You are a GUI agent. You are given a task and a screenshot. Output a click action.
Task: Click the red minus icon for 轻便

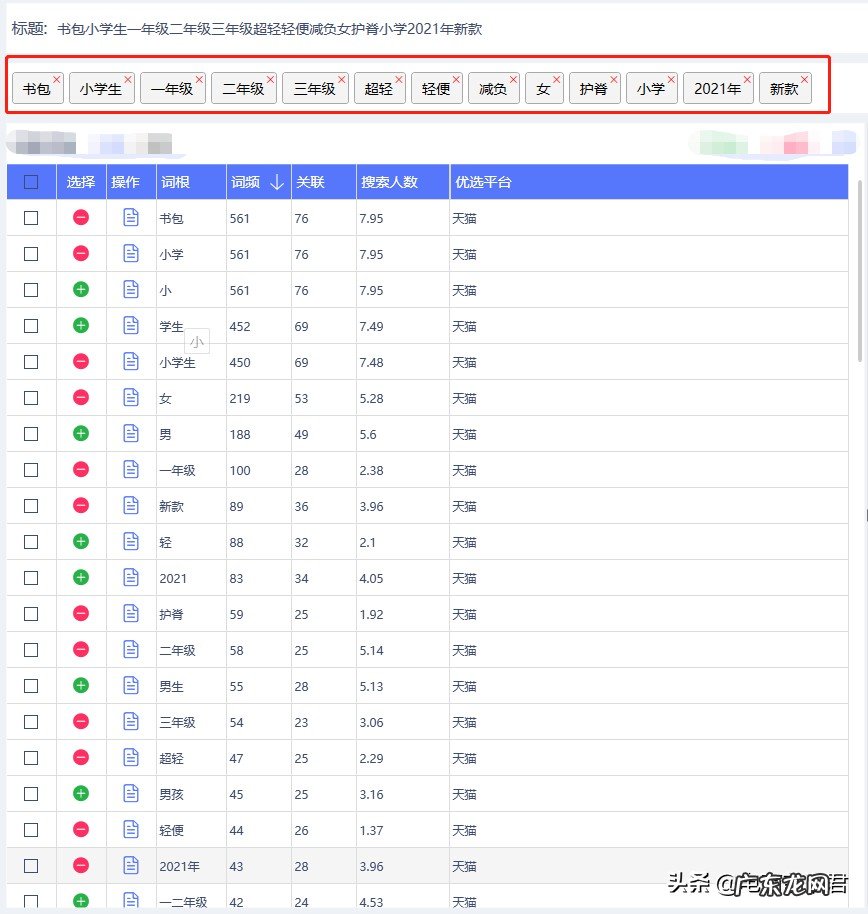pos(82,830)
